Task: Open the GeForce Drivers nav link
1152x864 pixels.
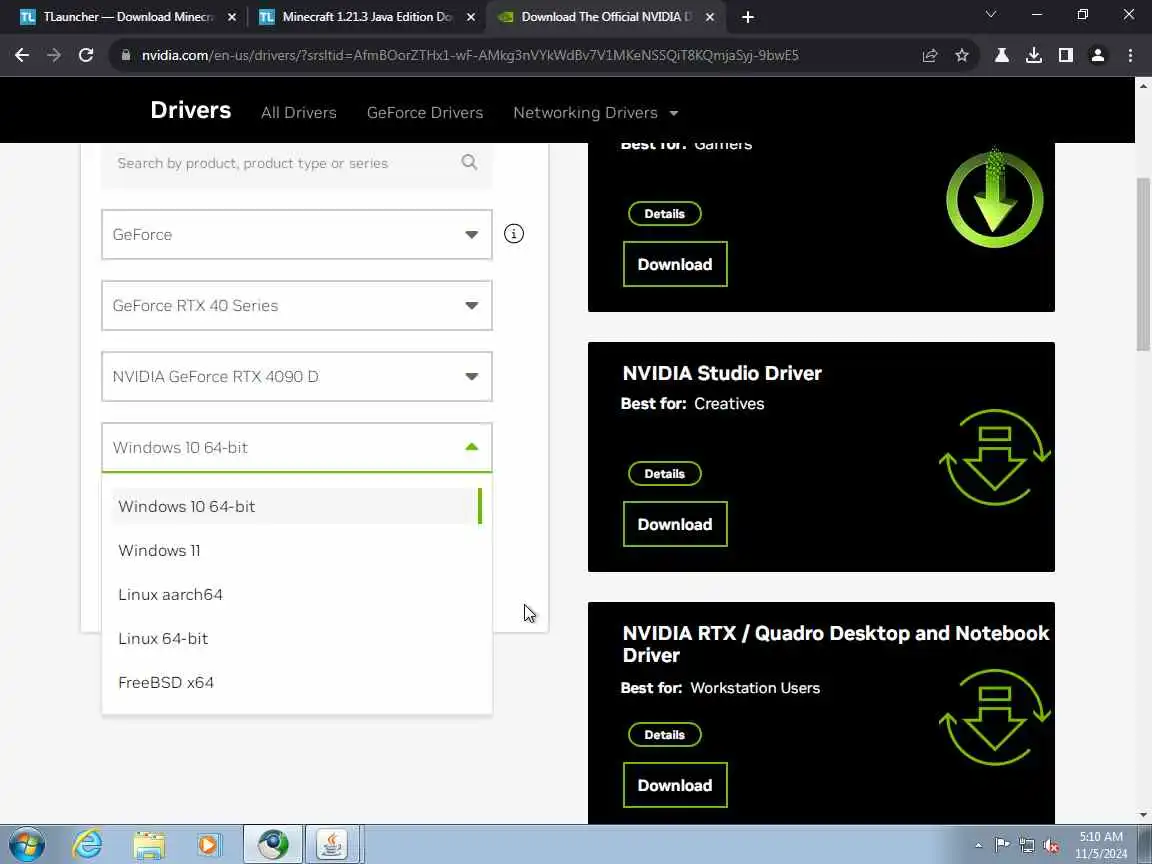Action: [x=425, y=113]
